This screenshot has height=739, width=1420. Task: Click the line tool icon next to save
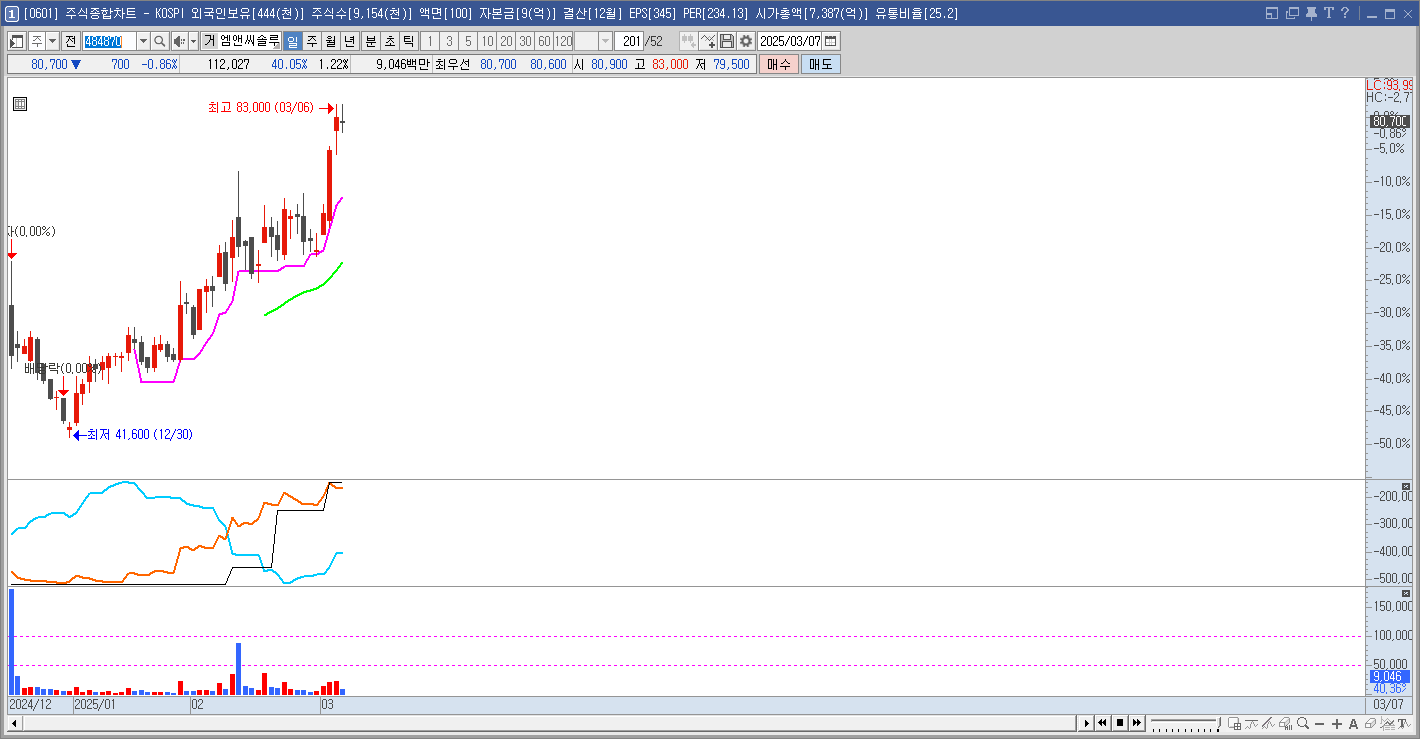[x=708, y=41]
